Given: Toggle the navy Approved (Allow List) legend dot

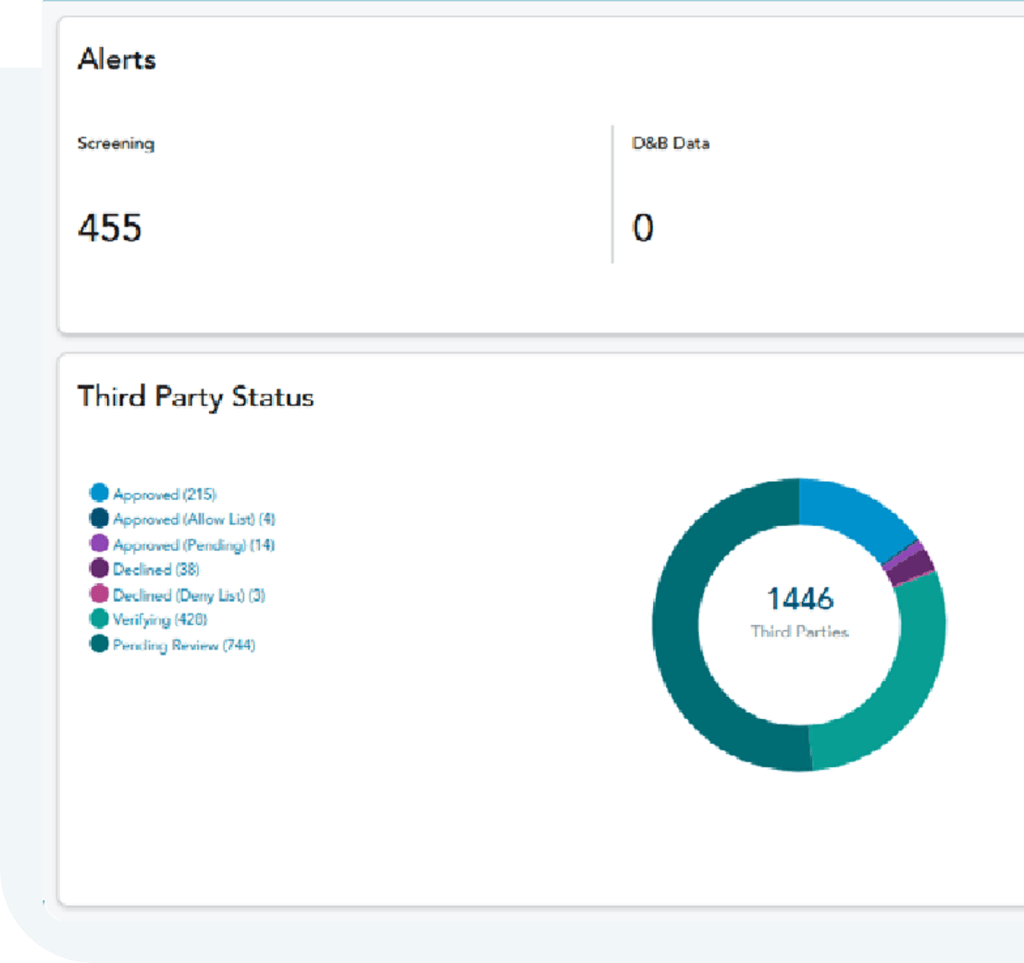Looking at the screenshot, I should pyautogui.click(x=99, y=519).
